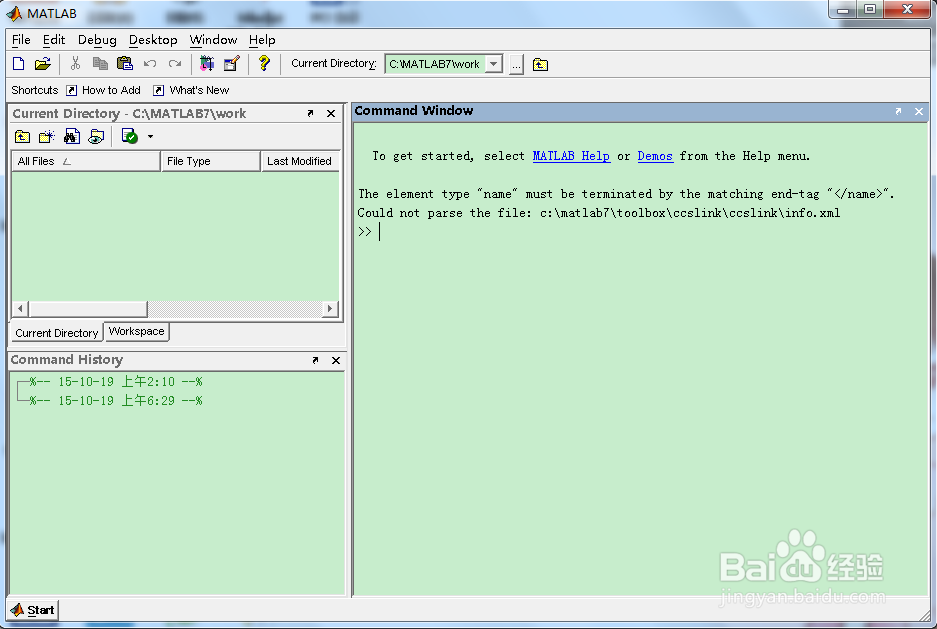Image resolution: width=937 pixels, height=629 pixels.
Task: Click the What's New shortcut
Action: pyautogui.click(x=191, y=90)
